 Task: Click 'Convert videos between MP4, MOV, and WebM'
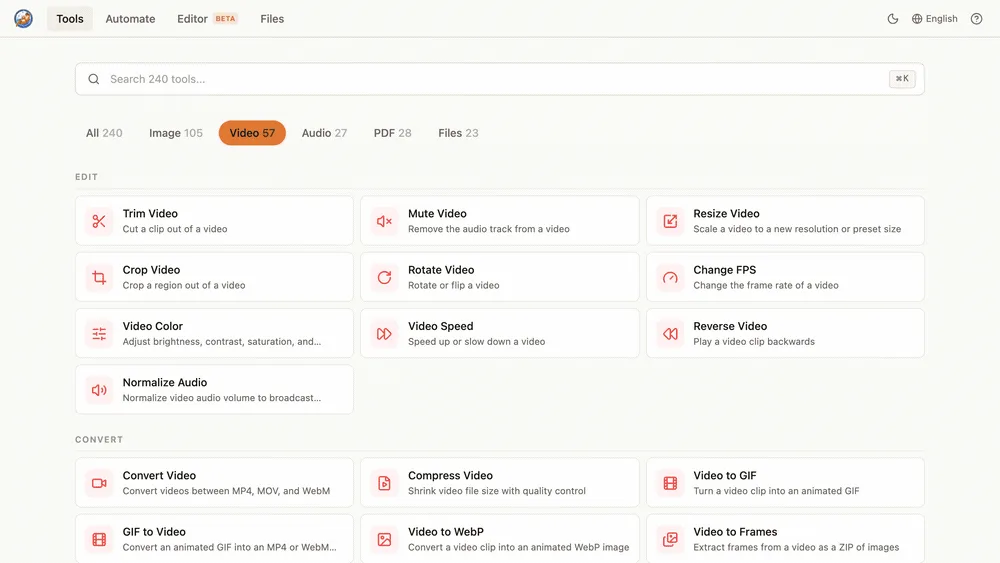click(226, 491)
